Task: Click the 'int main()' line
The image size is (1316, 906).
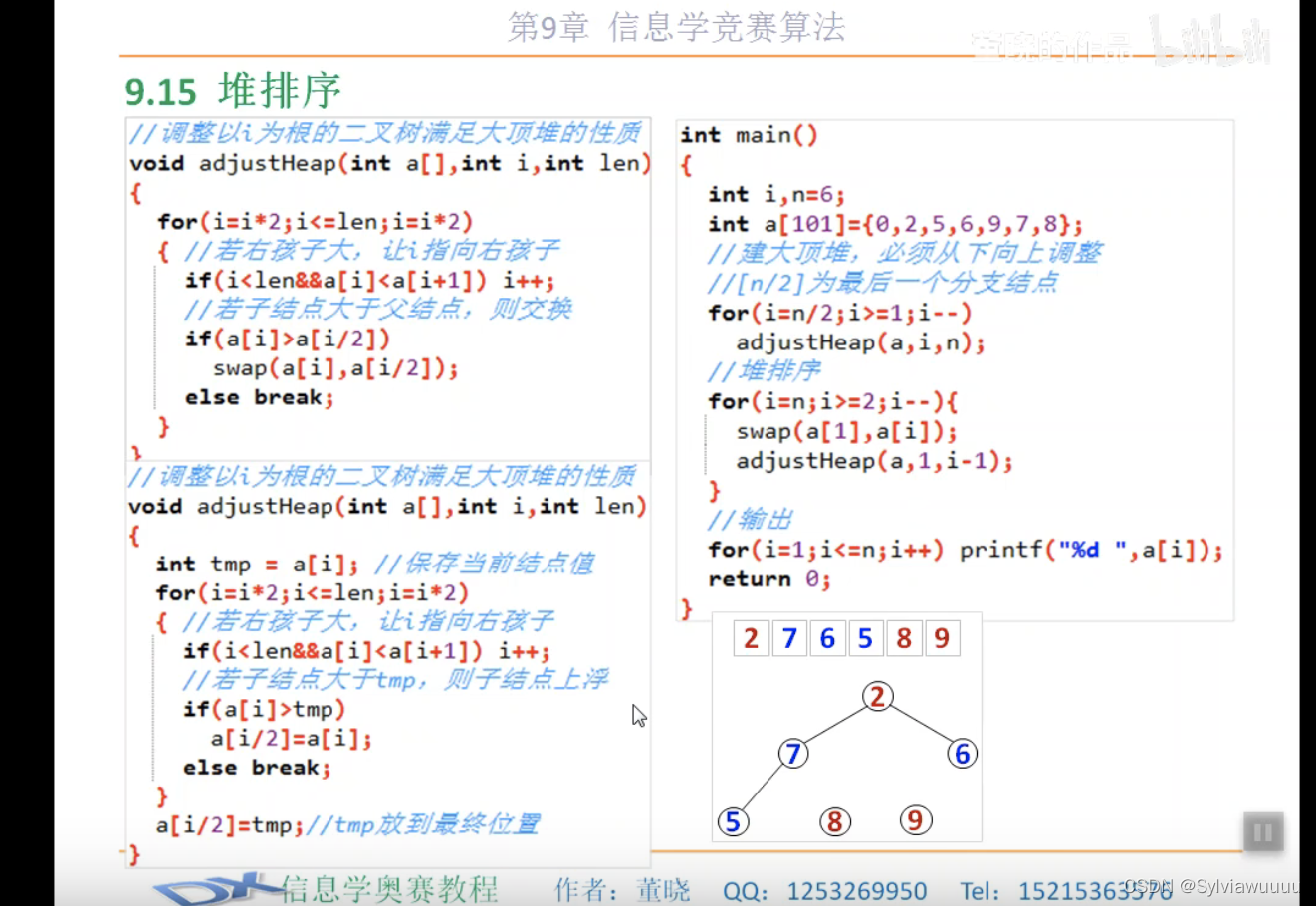Action: point(749,135)
